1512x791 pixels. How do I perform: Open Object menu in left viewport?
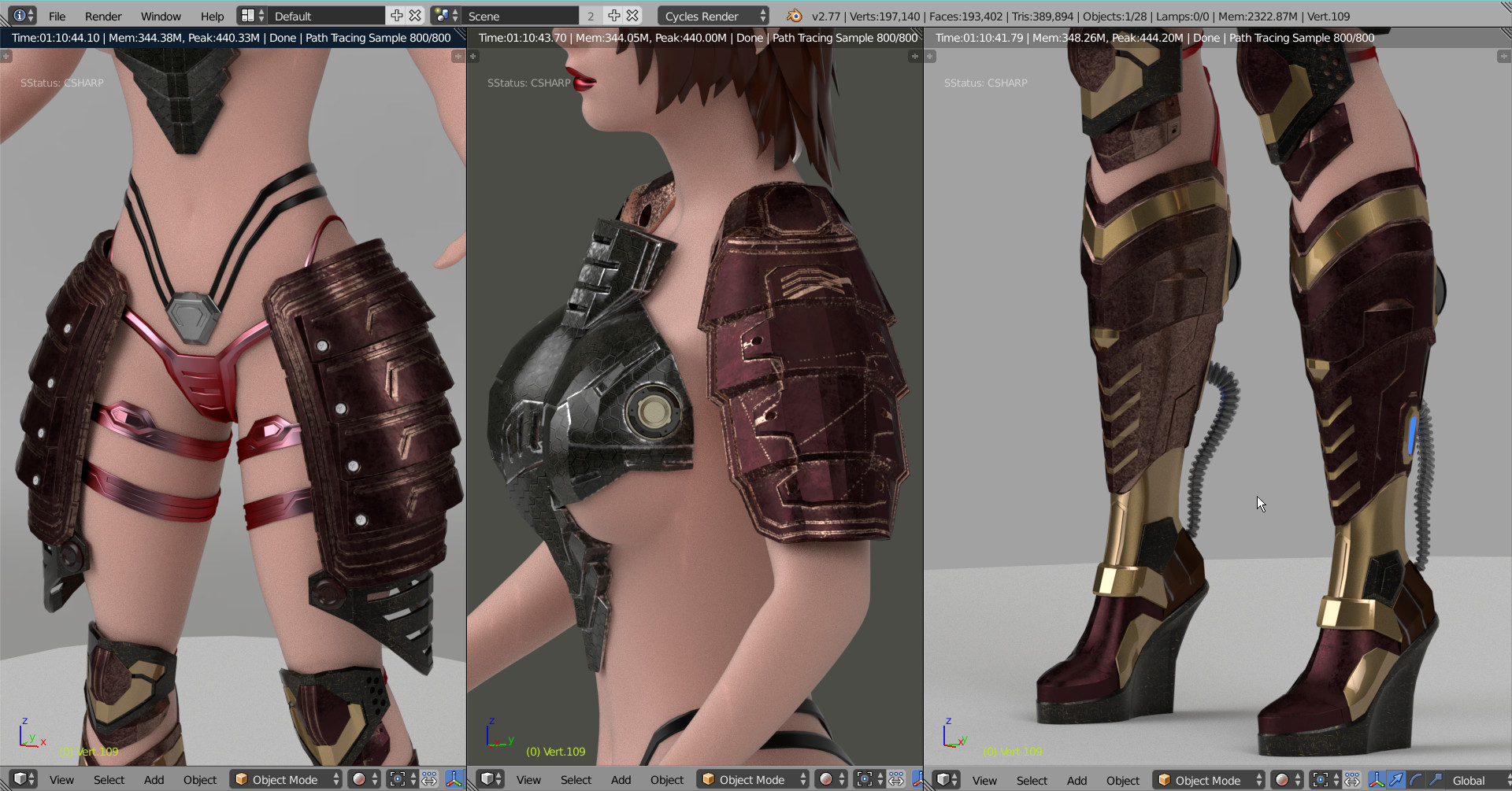point(200,779)
